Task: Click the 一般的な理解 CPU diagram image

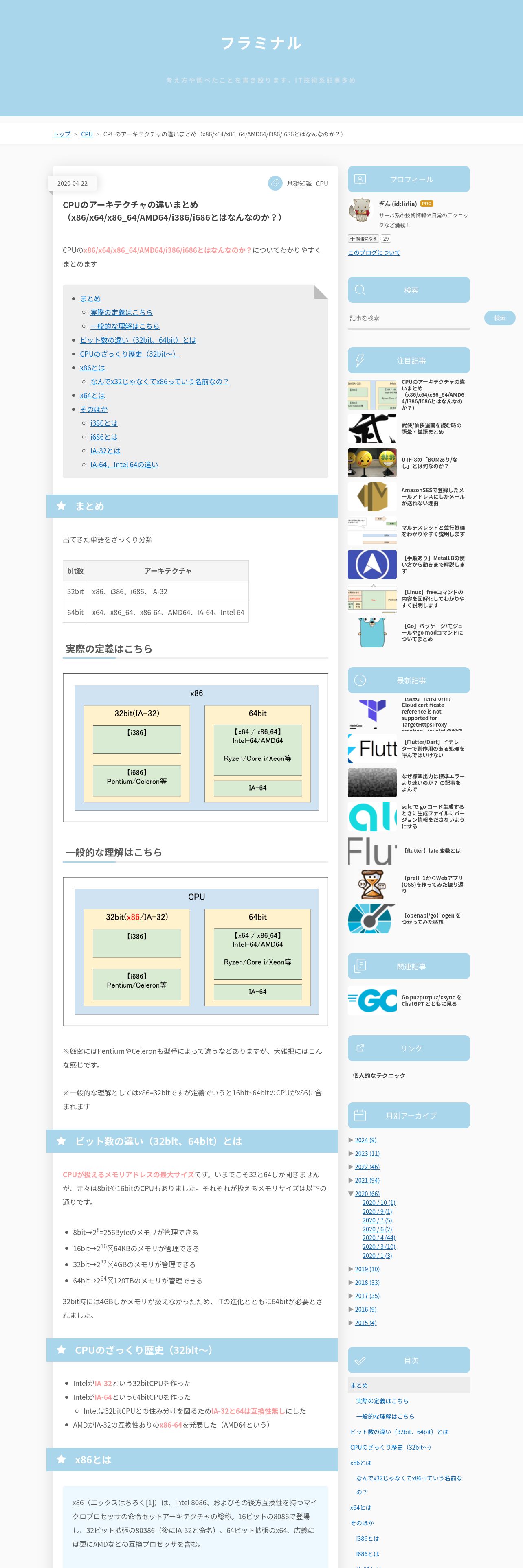Action: pos(196,951)
